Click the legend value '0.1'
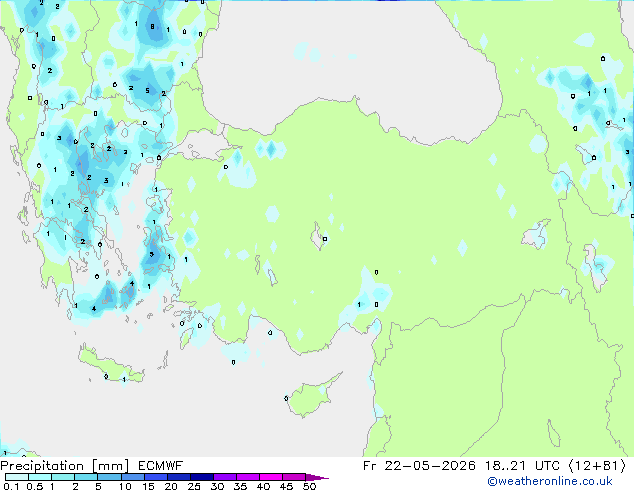634x490 pixels. [11, 486]
